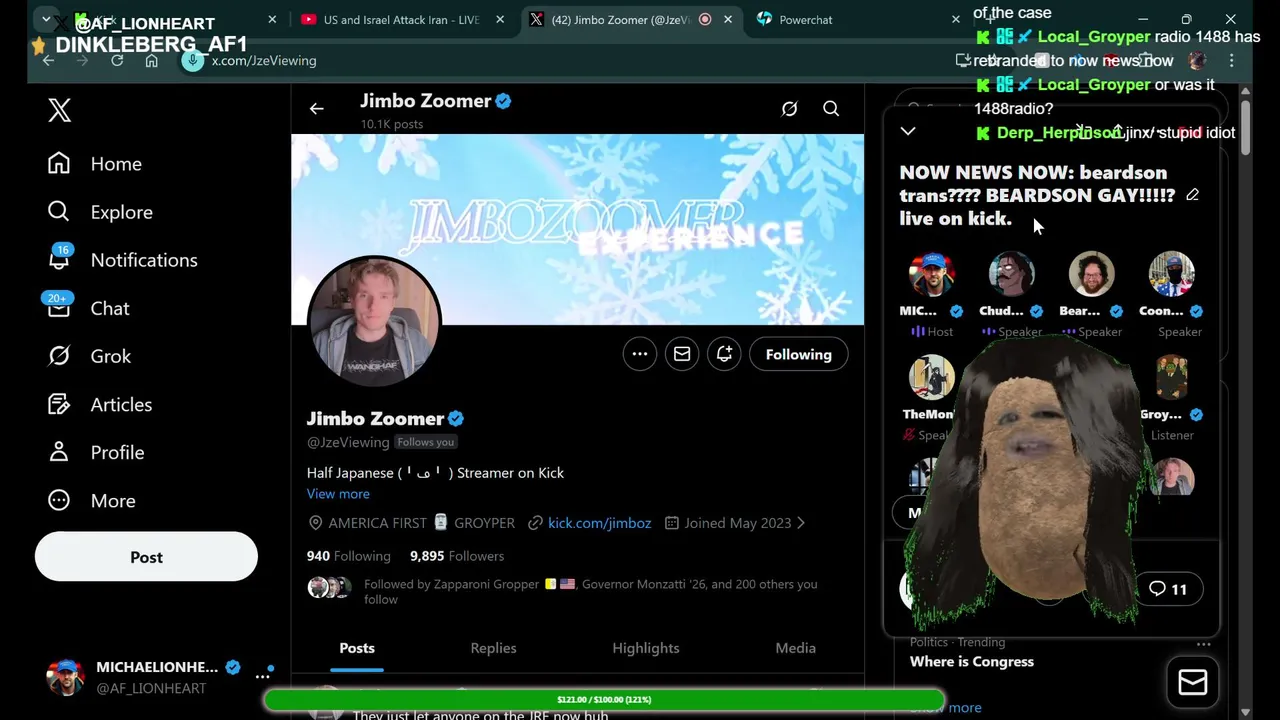The width and height of the screenshot is (1280, 720).
Task: Open profile more options ellipsis
Action: tap(640, 354)
